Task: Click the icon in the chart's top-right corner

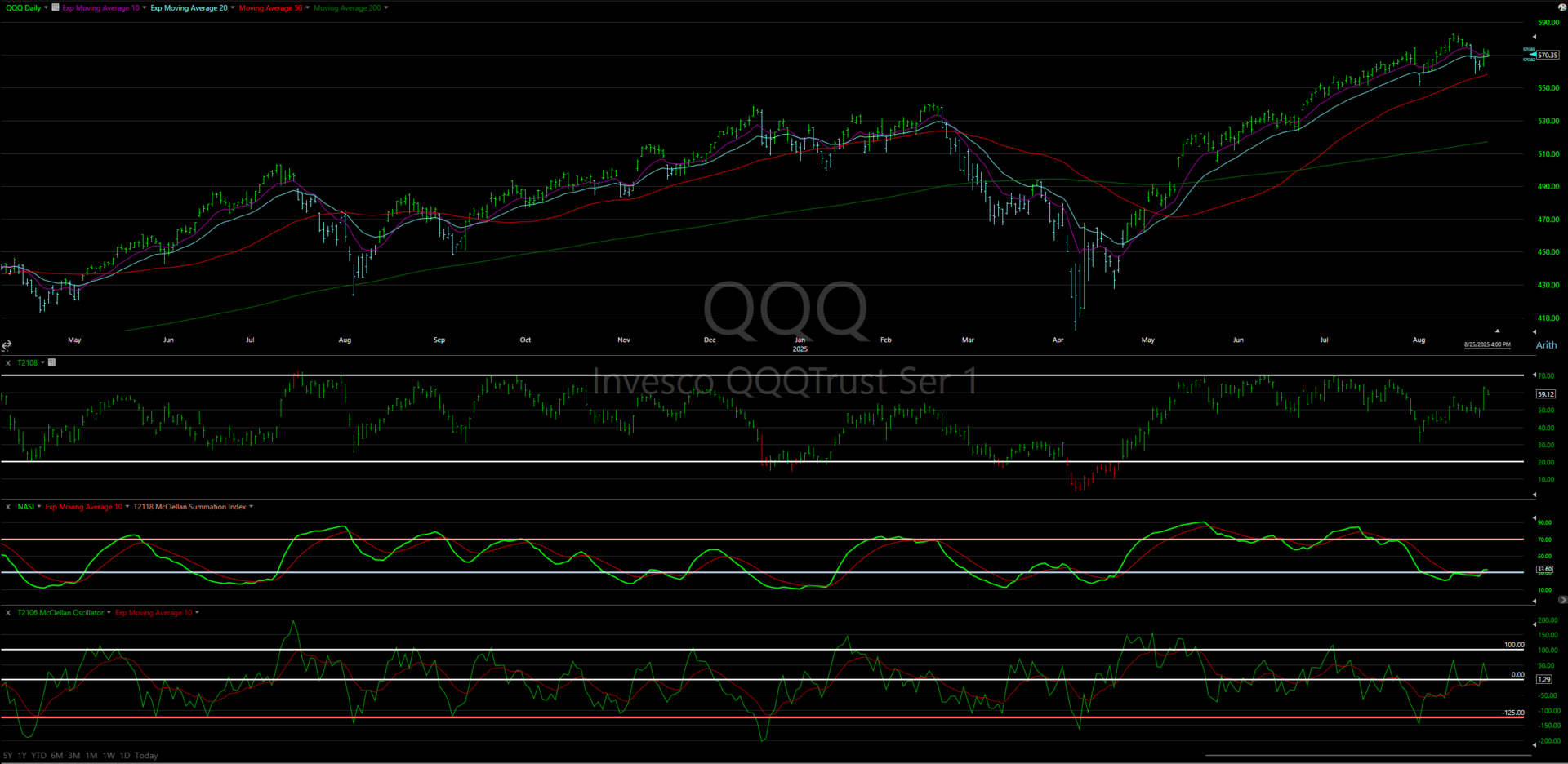Action: point(1561,7)
